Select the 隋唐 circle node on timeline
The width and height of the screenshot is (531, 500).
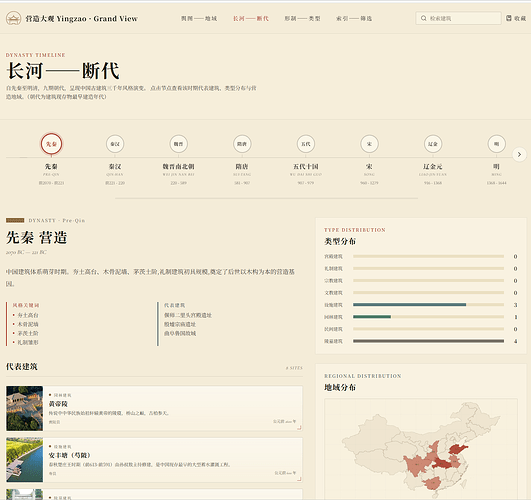[x=242, y=144]
